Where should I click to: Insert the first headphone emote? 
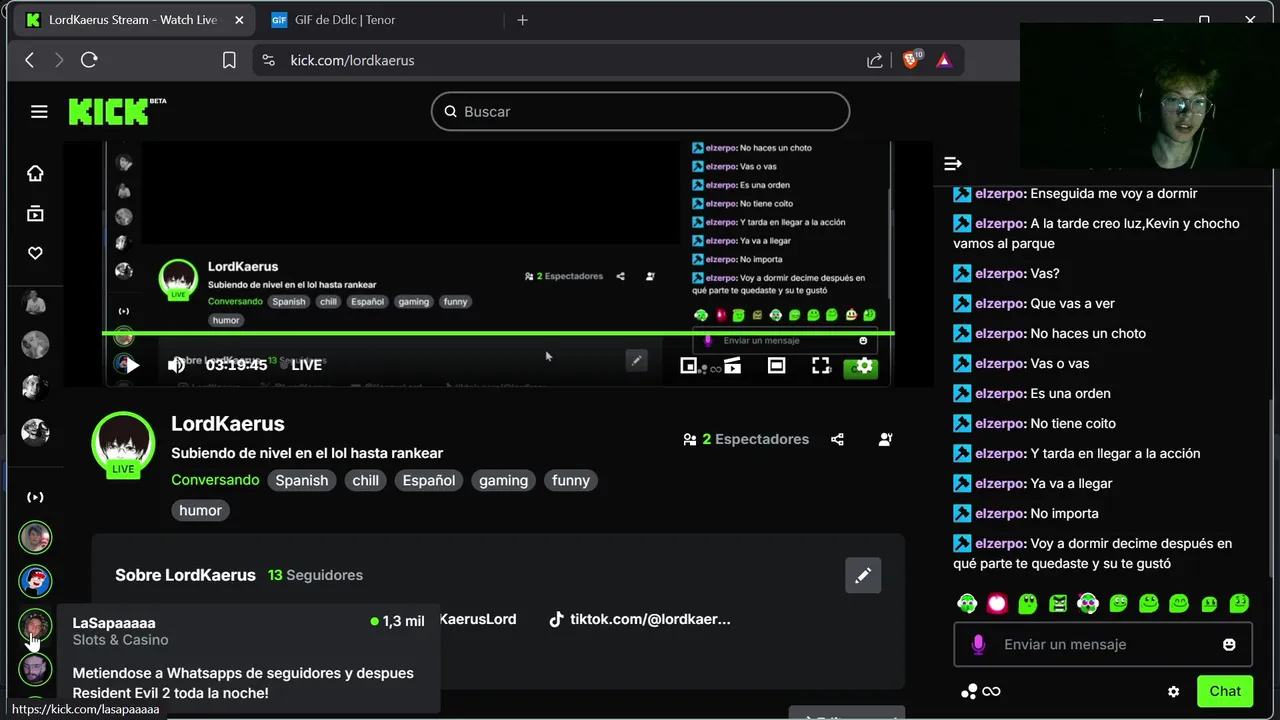point(967,603)
